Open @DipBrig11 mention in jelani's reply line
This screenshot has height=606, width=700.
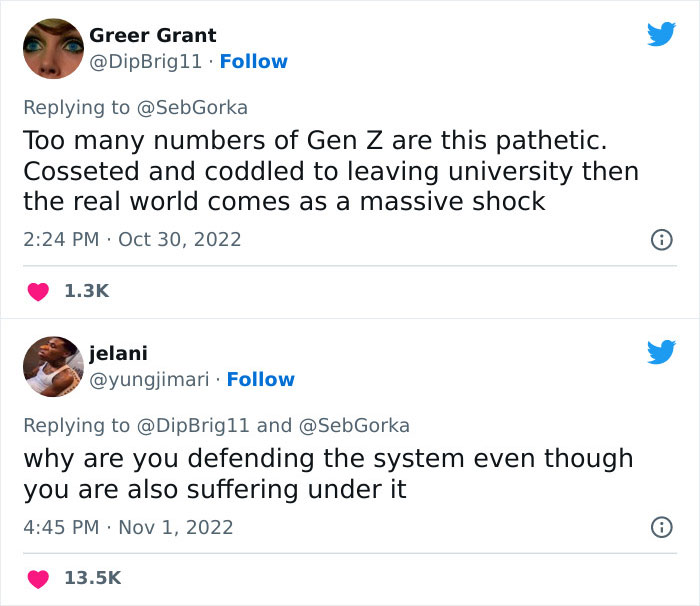[194, 425]
